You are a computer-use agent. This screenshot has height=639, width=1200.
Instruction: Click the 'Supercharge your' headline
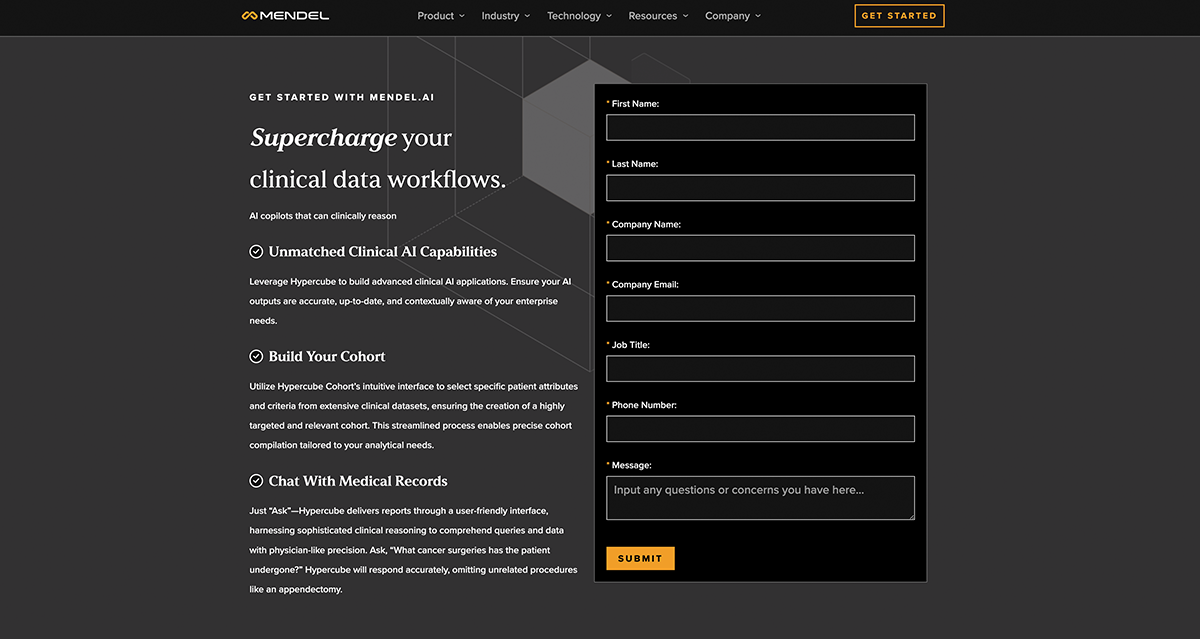coord(351,138)
